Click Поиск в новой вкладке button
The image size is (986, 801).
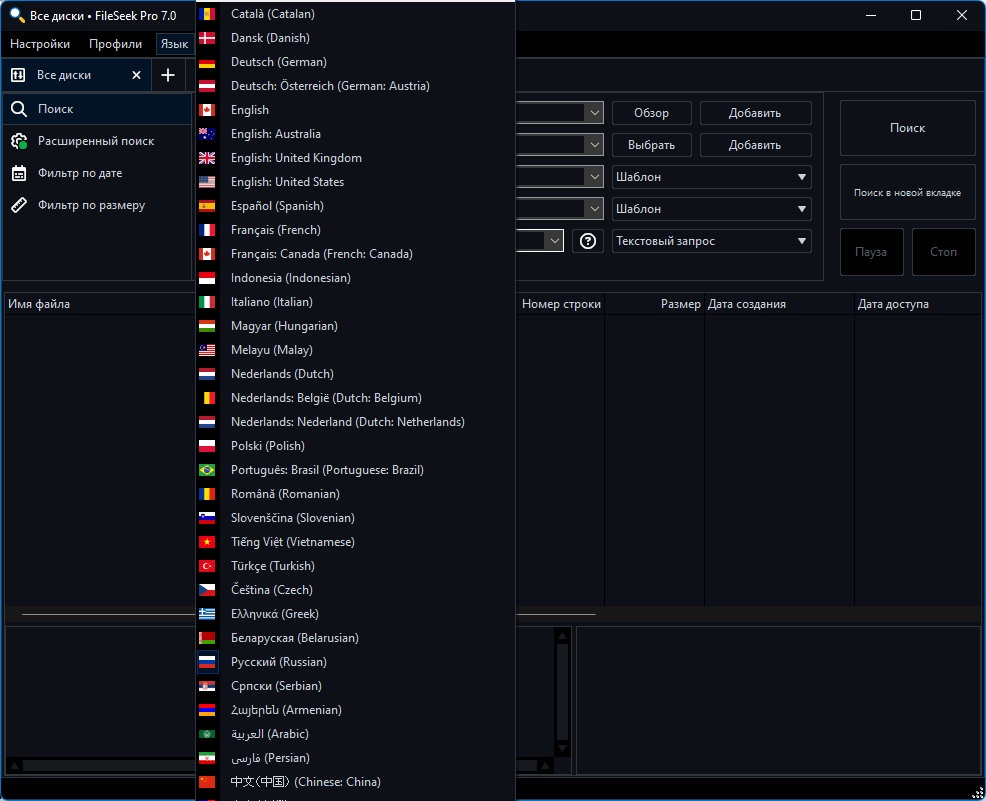point(907,192)
